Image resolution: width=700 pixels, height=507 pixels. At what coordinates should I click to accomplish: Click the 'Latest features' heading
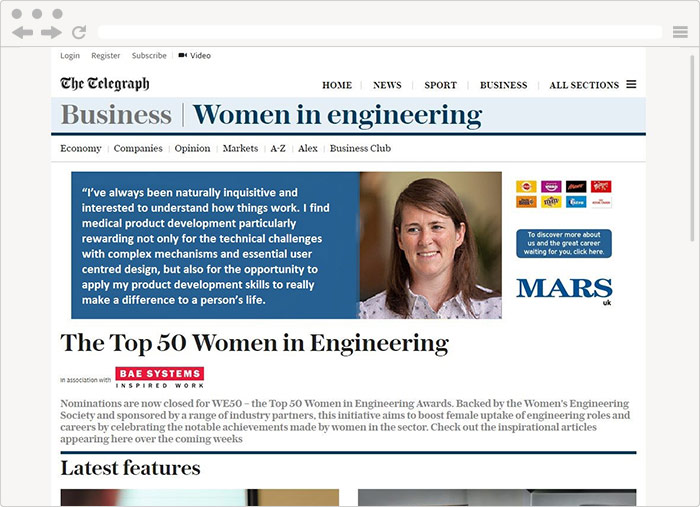[130, 468]
